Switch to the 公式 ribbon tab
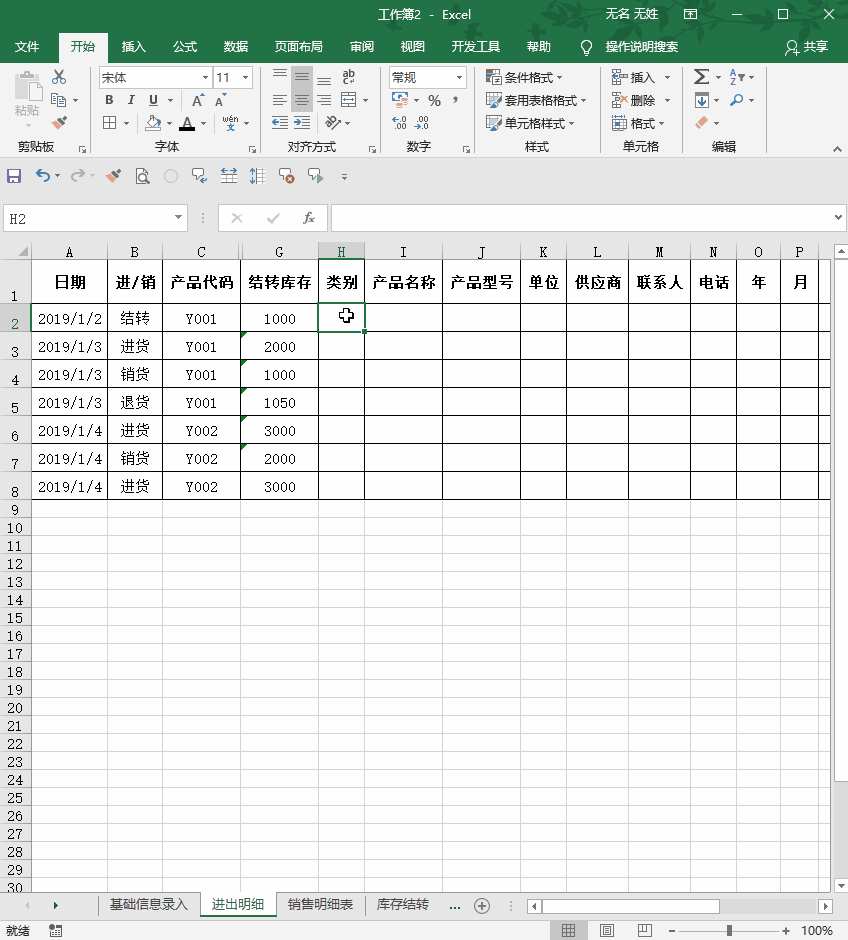Viewport: 848px width, 940px height. 185,47
